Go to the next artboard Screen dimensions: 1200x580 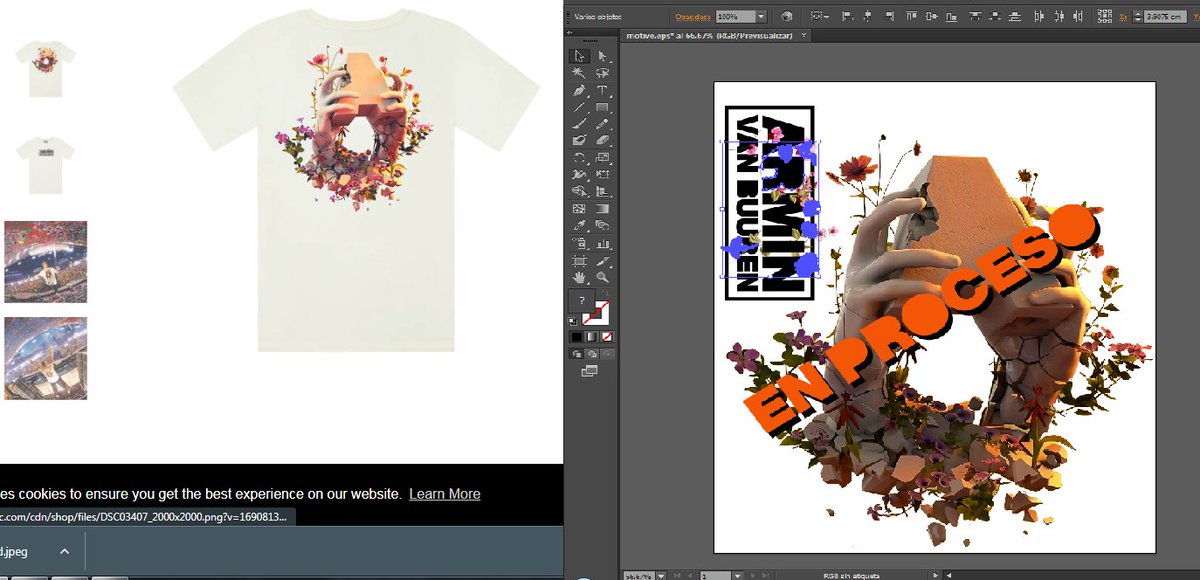click(752, 576)
